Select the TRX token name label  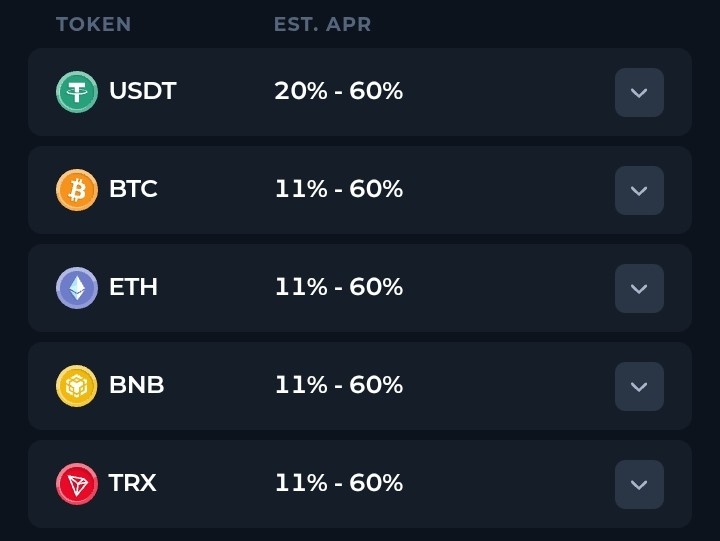tap(132, 484)
